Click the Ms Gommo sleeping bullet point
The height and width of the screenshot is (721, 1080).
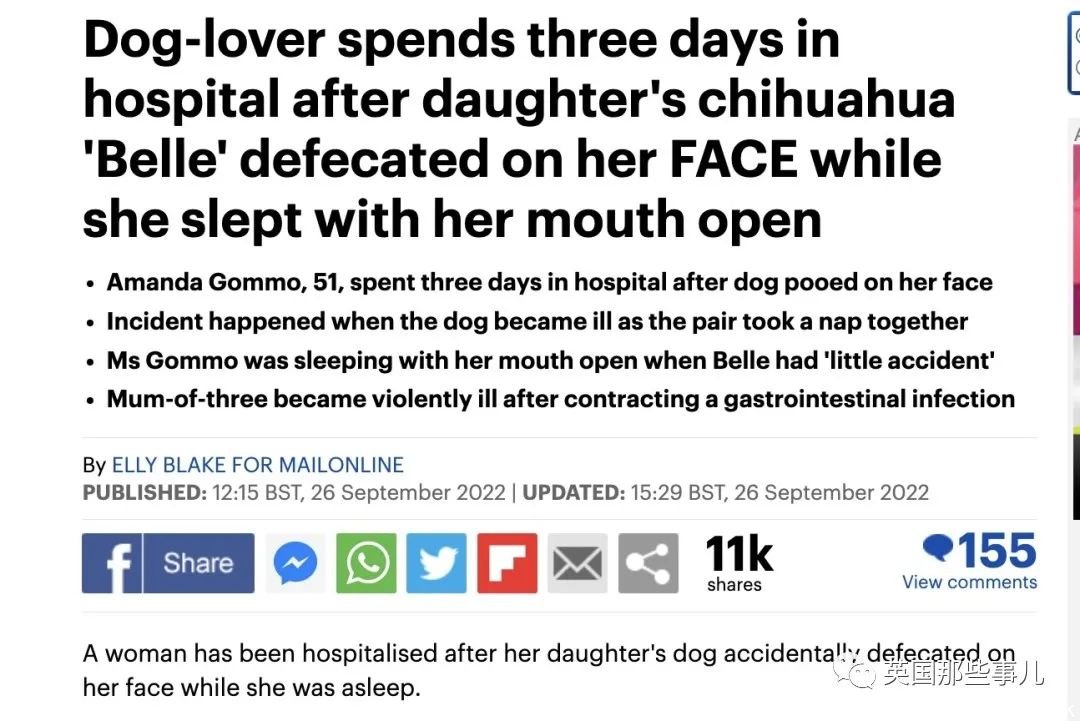(550, 360)
